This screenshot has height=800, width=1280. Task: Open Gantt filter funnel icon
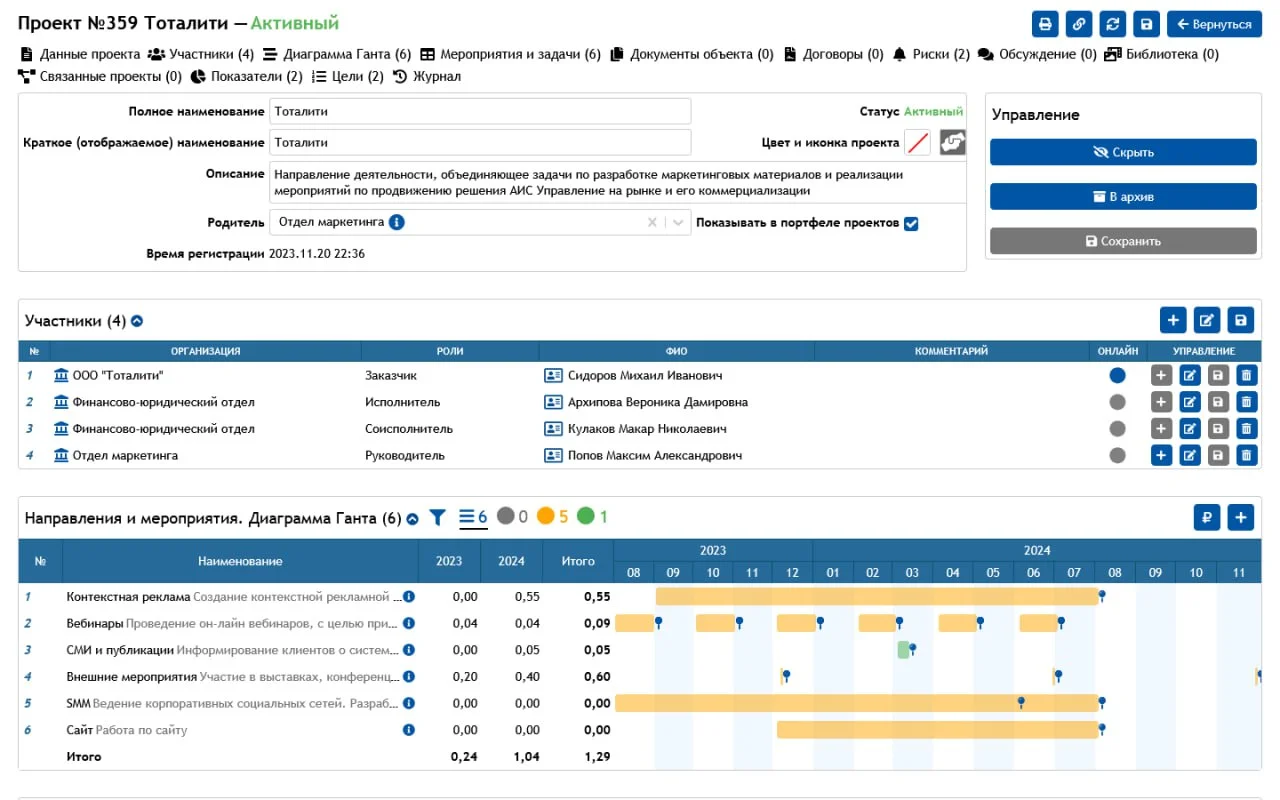click(437, 518)
